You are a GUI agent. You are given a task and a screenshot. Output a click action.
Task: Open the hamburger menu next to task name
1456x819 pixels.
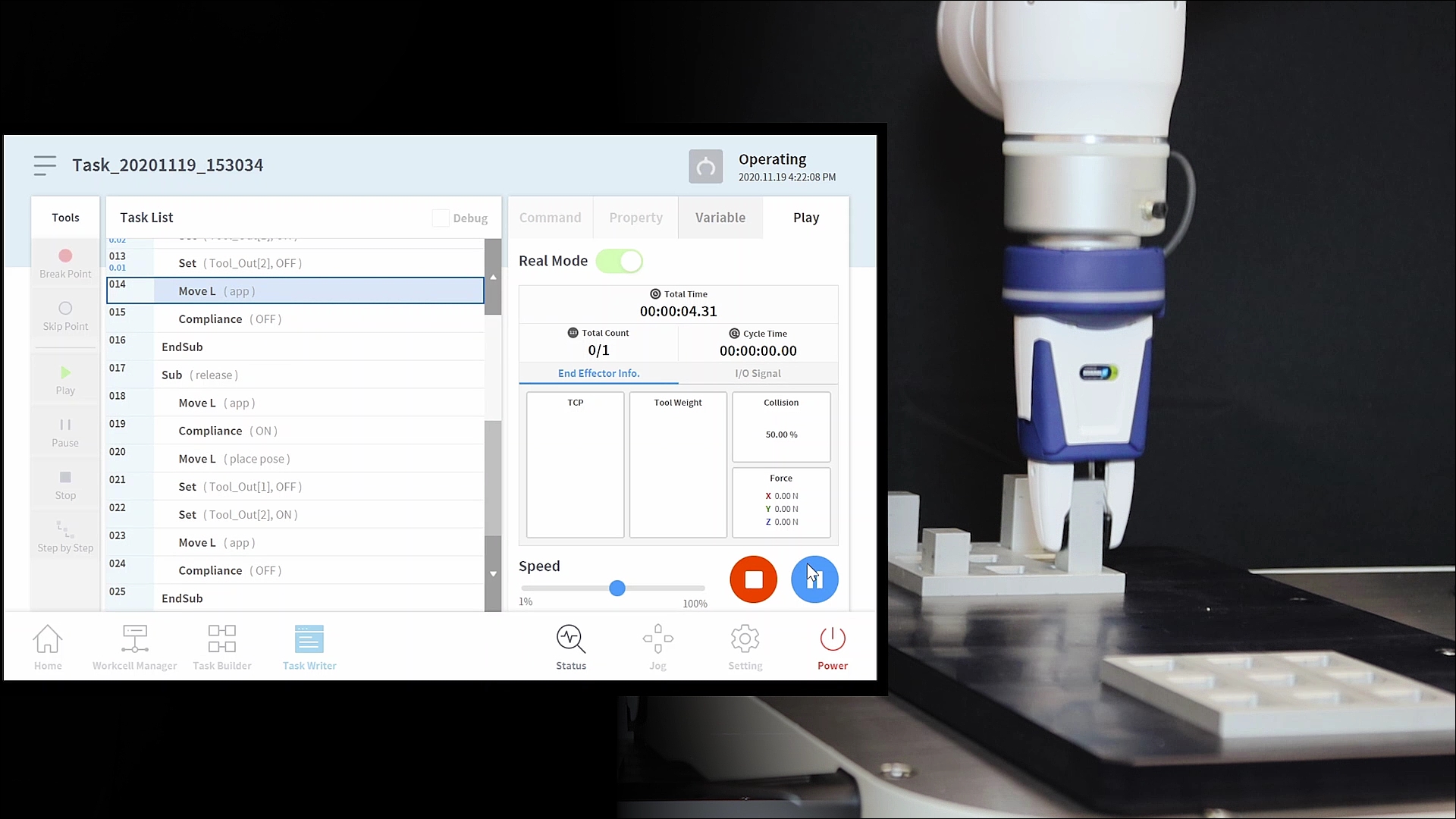(x=45, y=165)
